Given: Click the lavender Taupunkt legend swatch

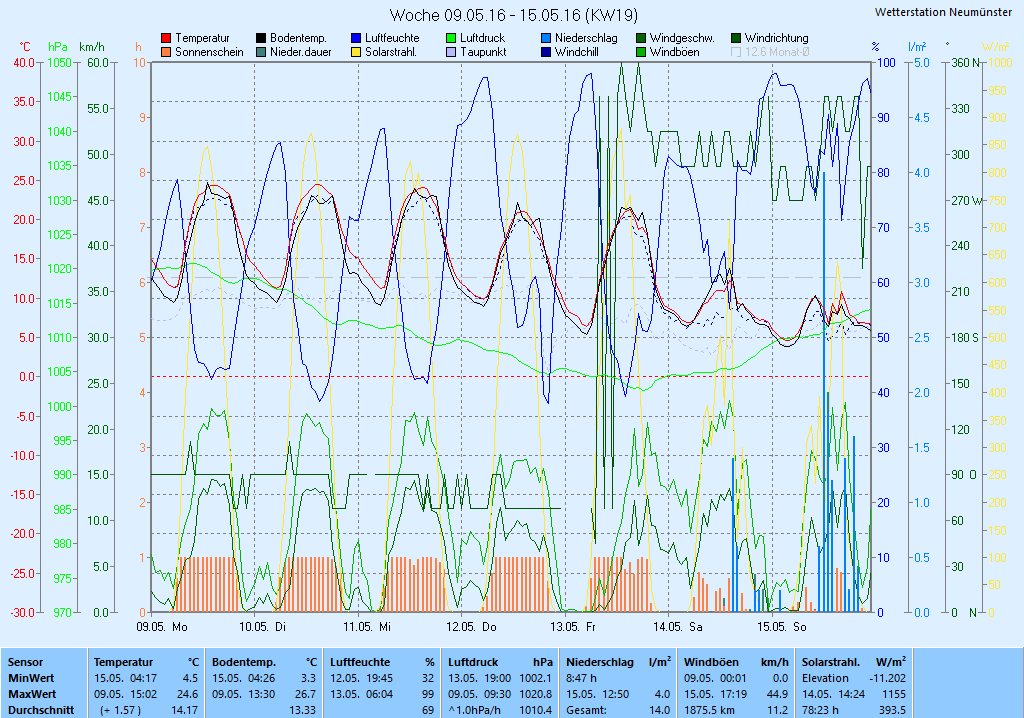Looking at the screenshot, I should [x=451, y=52].
